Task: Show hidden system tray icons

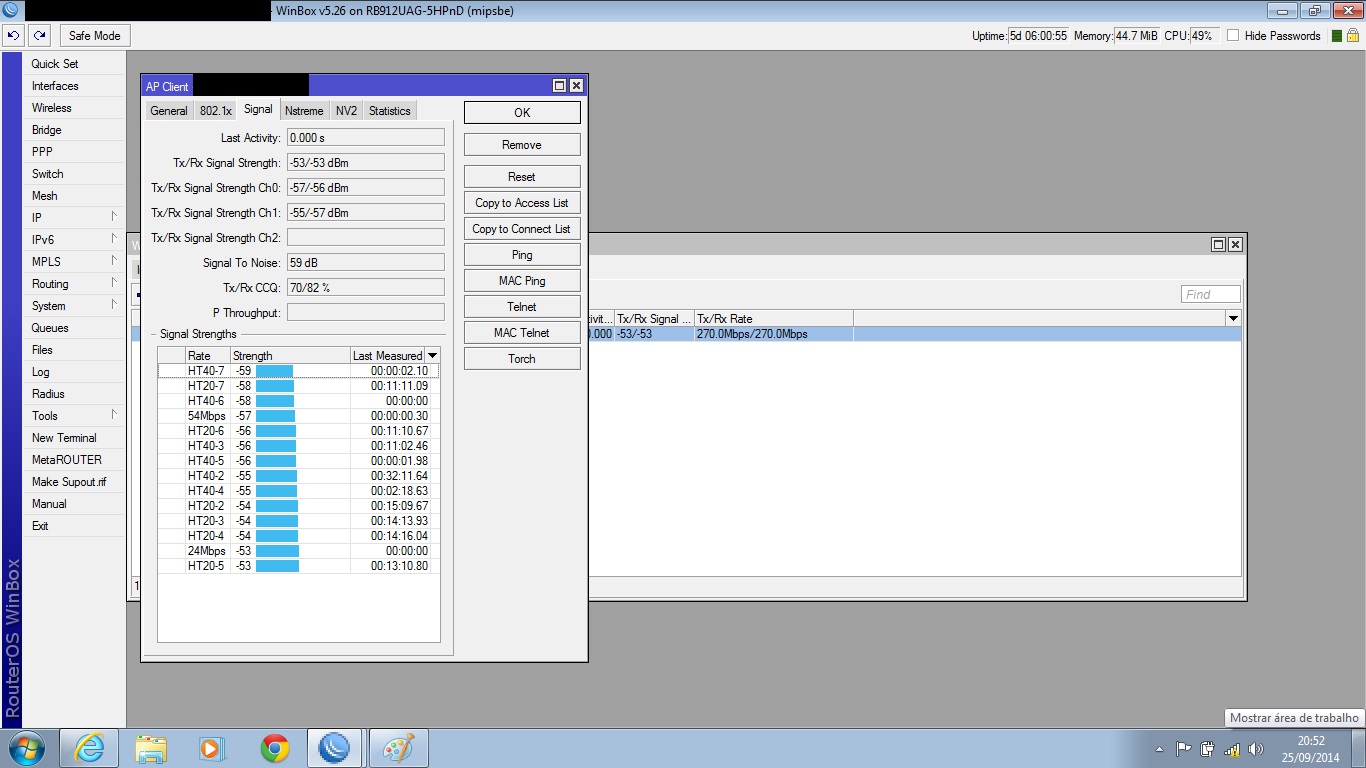Action: 1159,749
